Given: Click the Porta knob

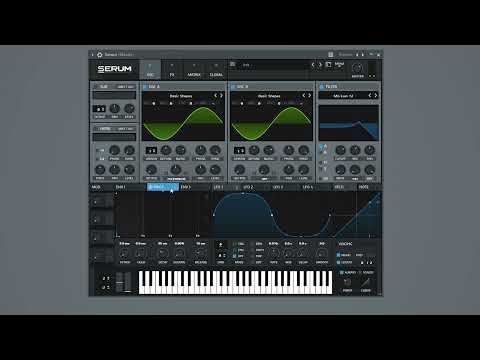Looking at the screenshot, I should coord(347,282).
